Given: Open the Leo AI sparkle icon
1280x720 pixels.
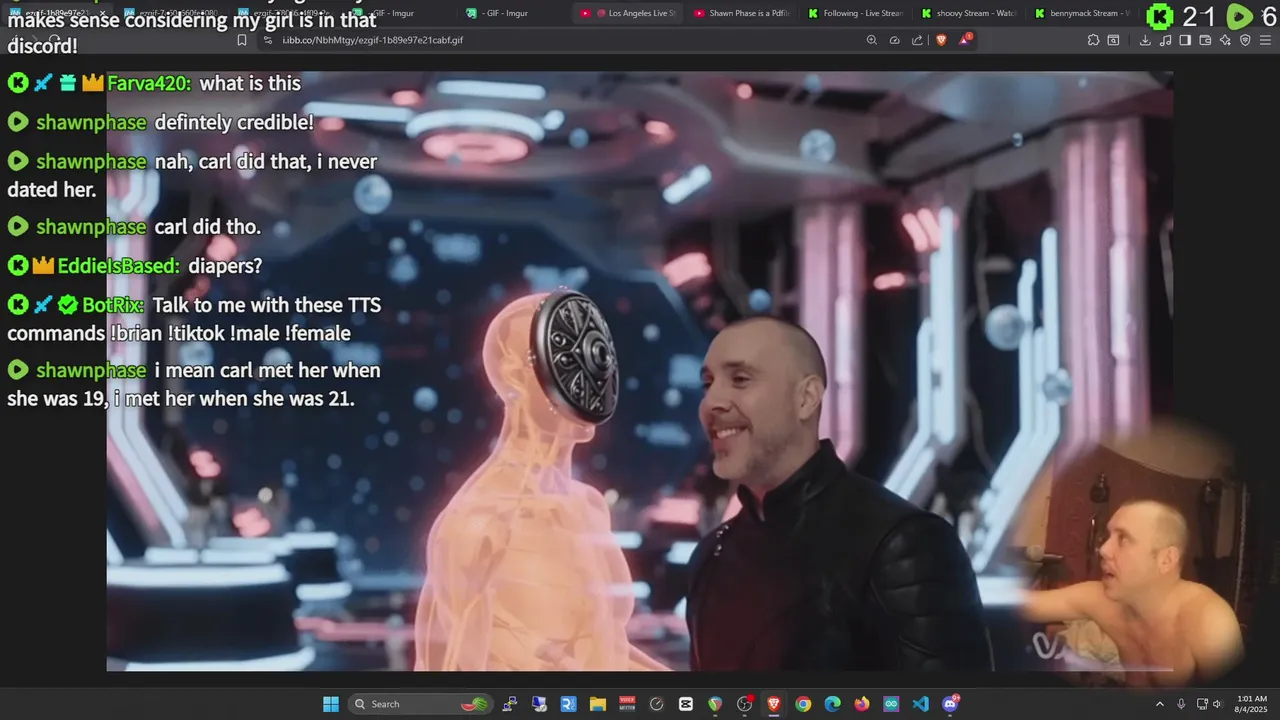Looking at the screenshot, I should coord(1225,40).
